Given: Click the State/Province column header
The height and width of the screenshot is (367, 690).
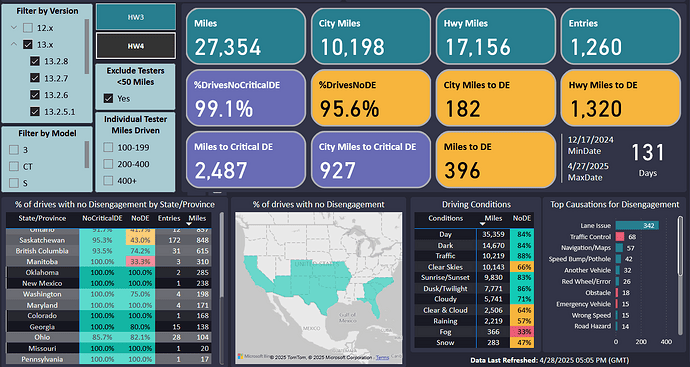Looking at the screenshot, I should (x=42, y=218).
